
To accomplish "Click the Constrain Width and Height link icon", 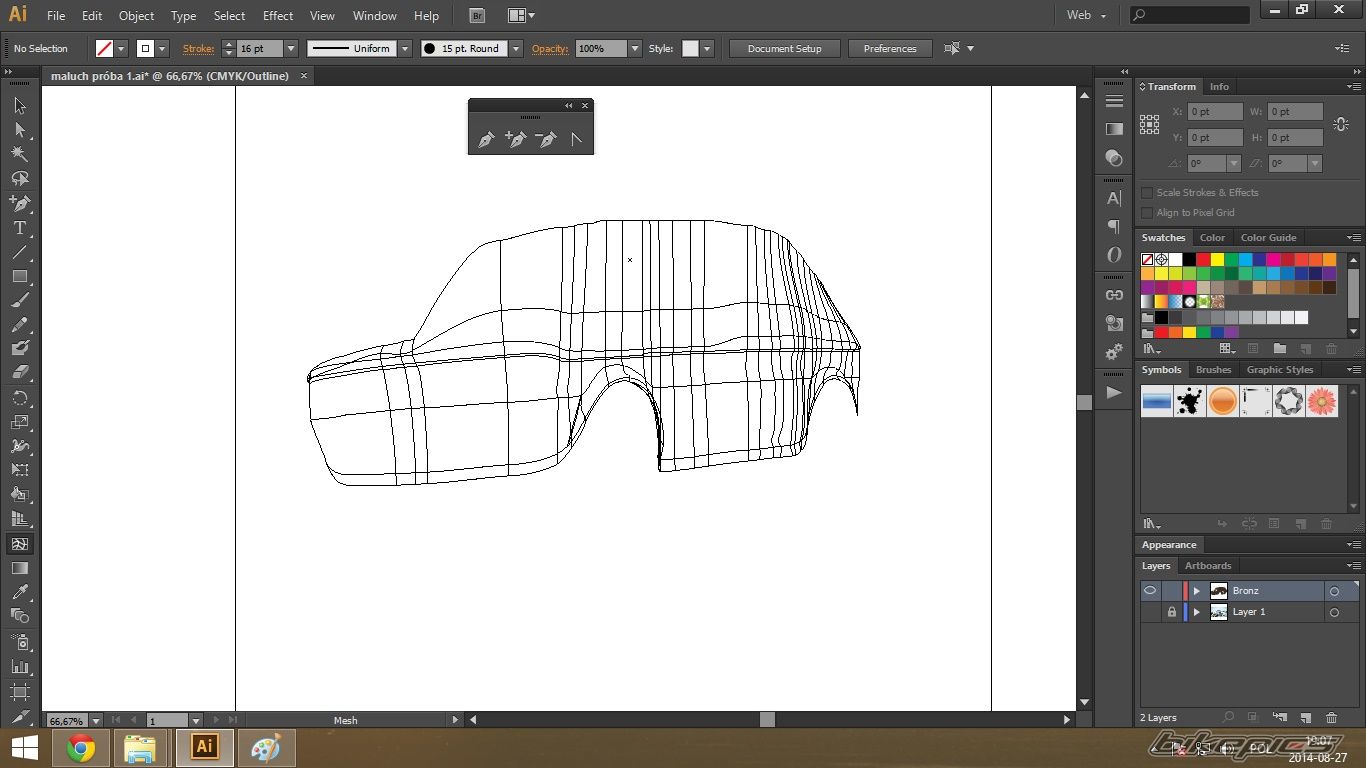I will (1342, 125).
